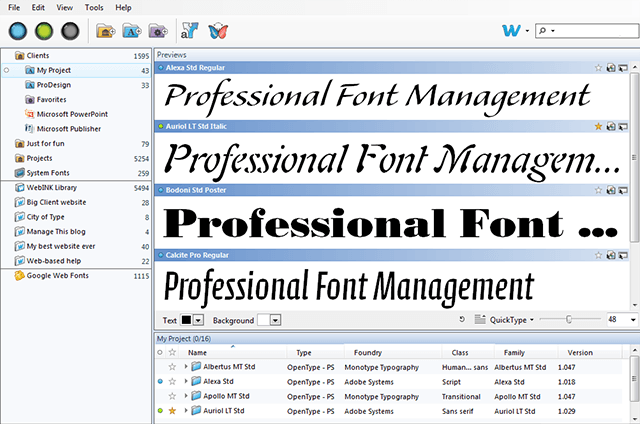The height and width of the screenshot is (424, 640).
Task: Toggle favorite star on Alexa Std Regular preview
Action: click(x=598, y=68)
